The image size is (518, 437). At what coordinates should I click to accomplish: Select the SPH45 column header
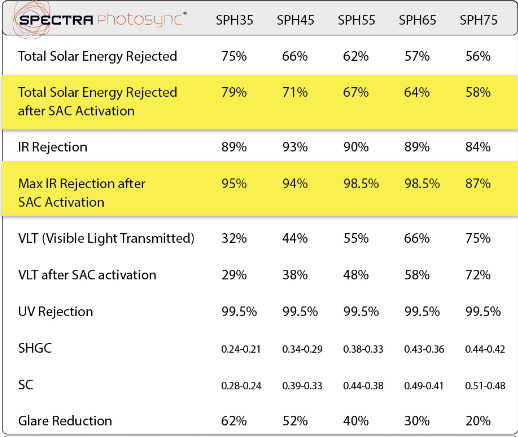click(295, 20)
